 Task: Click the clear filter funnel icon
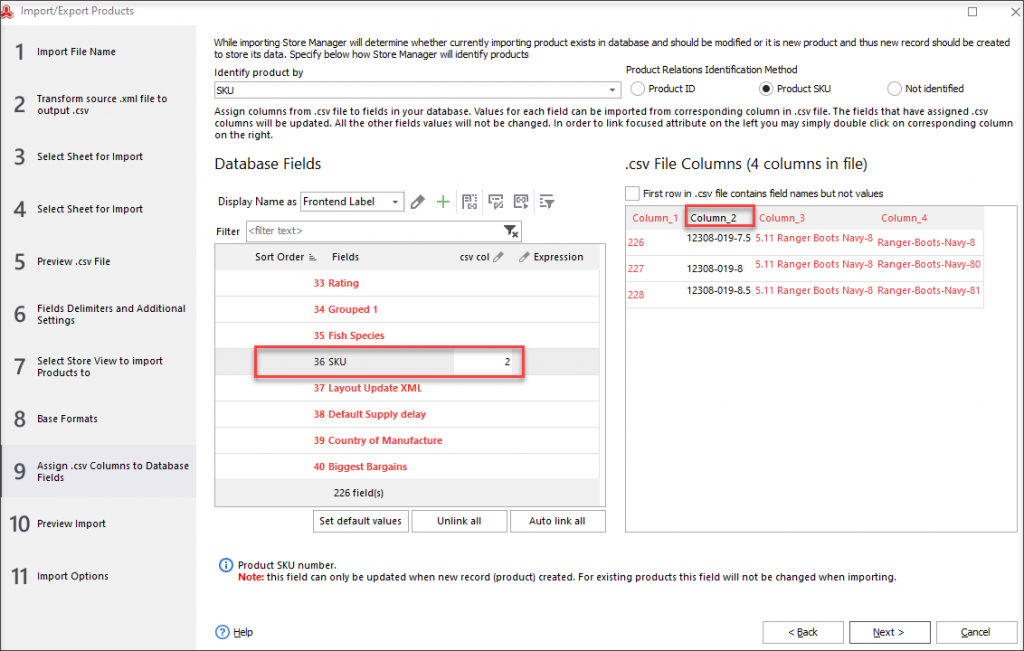click(511, 231)
